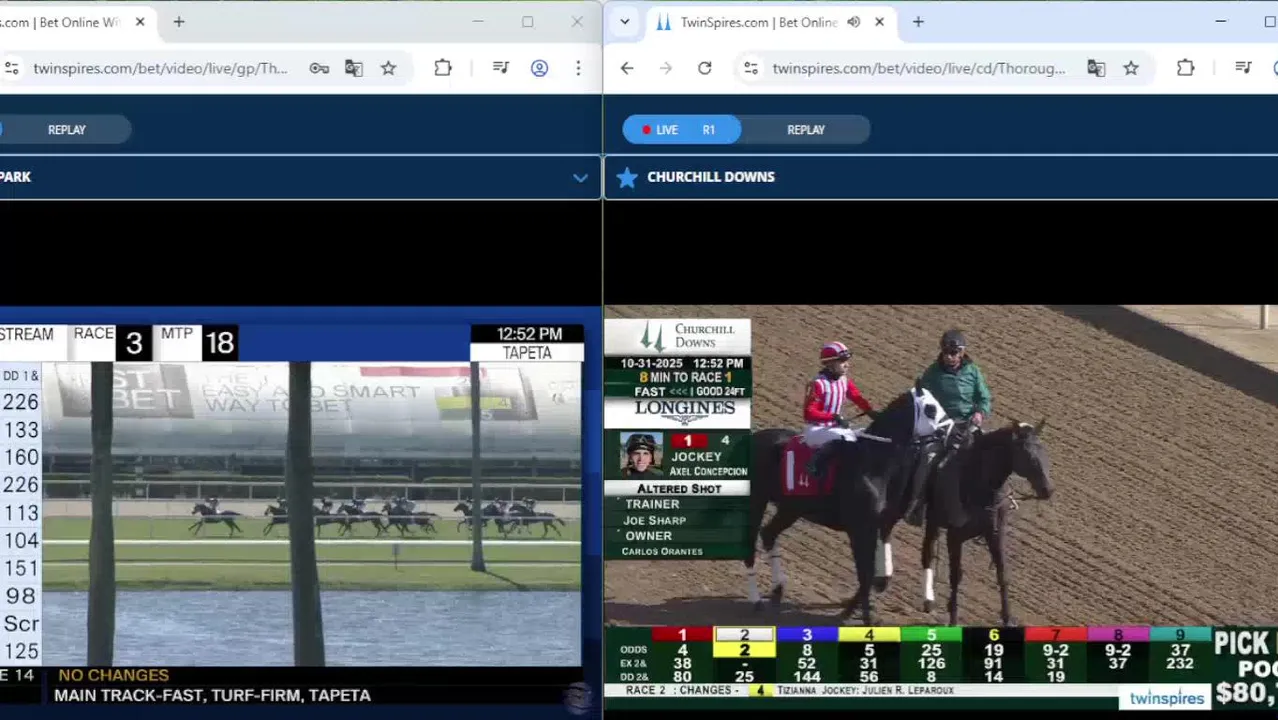Open media controls icon in the left window
The height and width of the screenshot is (720, 1278).
click(x=501, y=68)
